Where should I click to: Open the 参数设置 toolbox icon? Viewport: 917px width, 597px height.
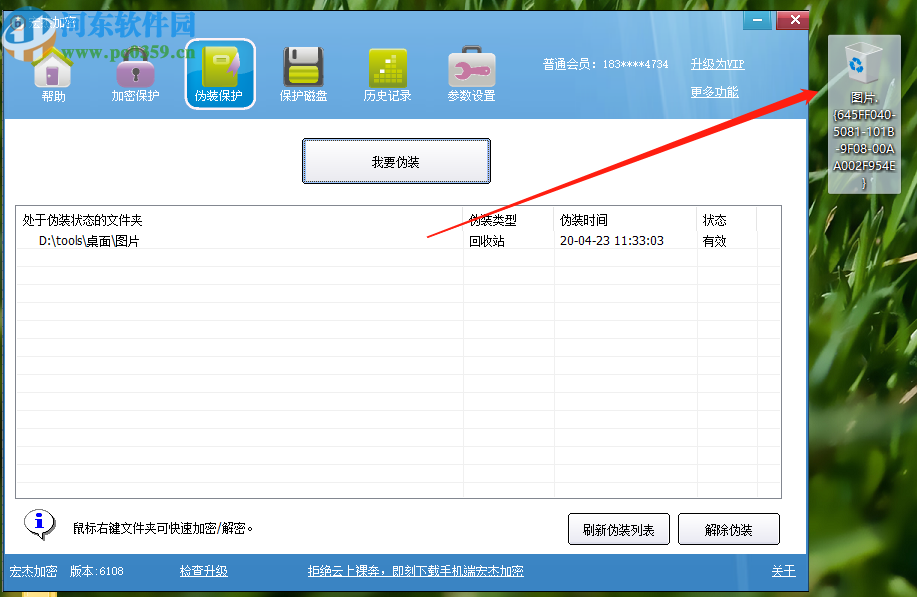pos(471,75)
